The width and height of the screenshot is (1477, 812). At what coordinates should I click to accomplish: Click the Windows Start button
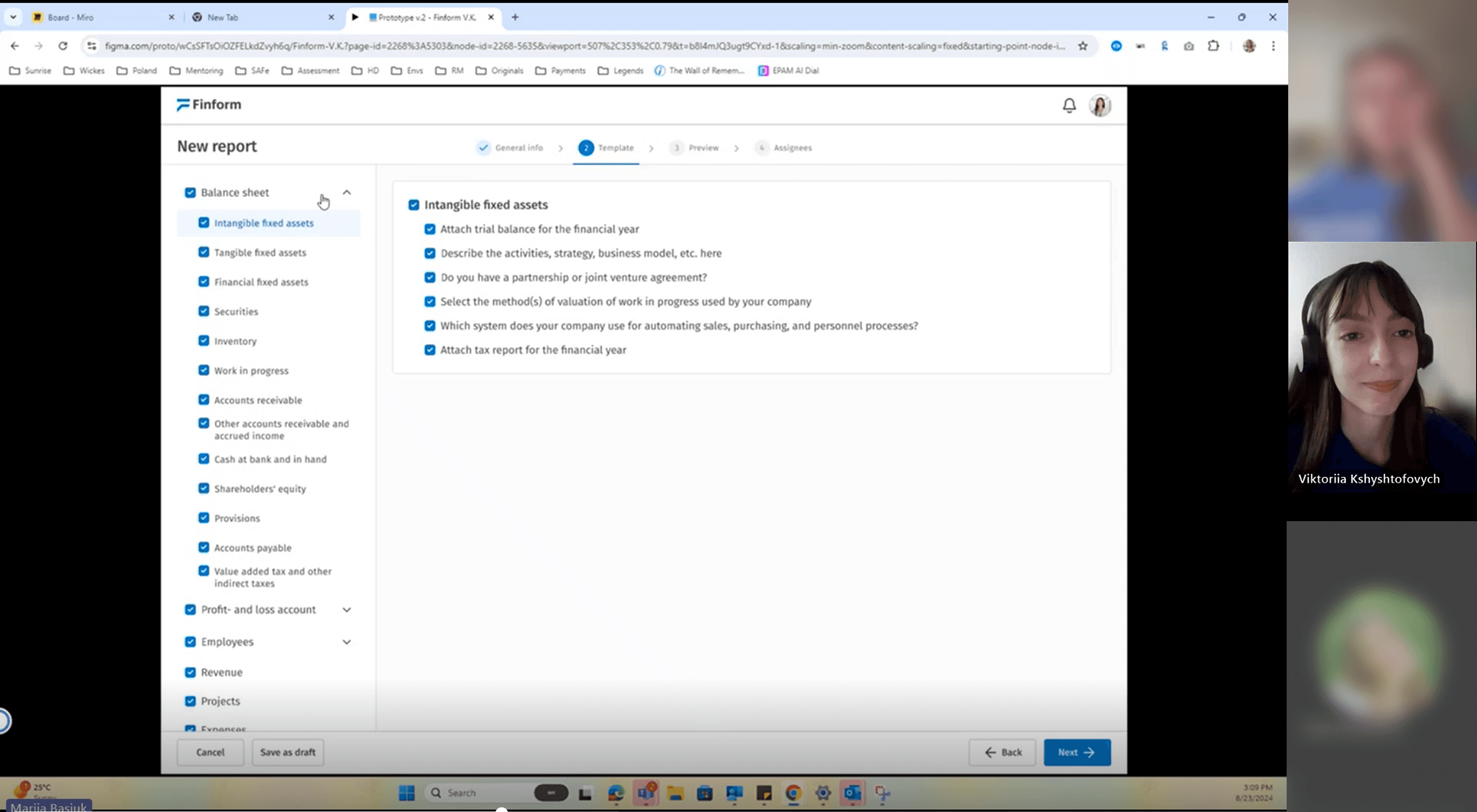406,793
